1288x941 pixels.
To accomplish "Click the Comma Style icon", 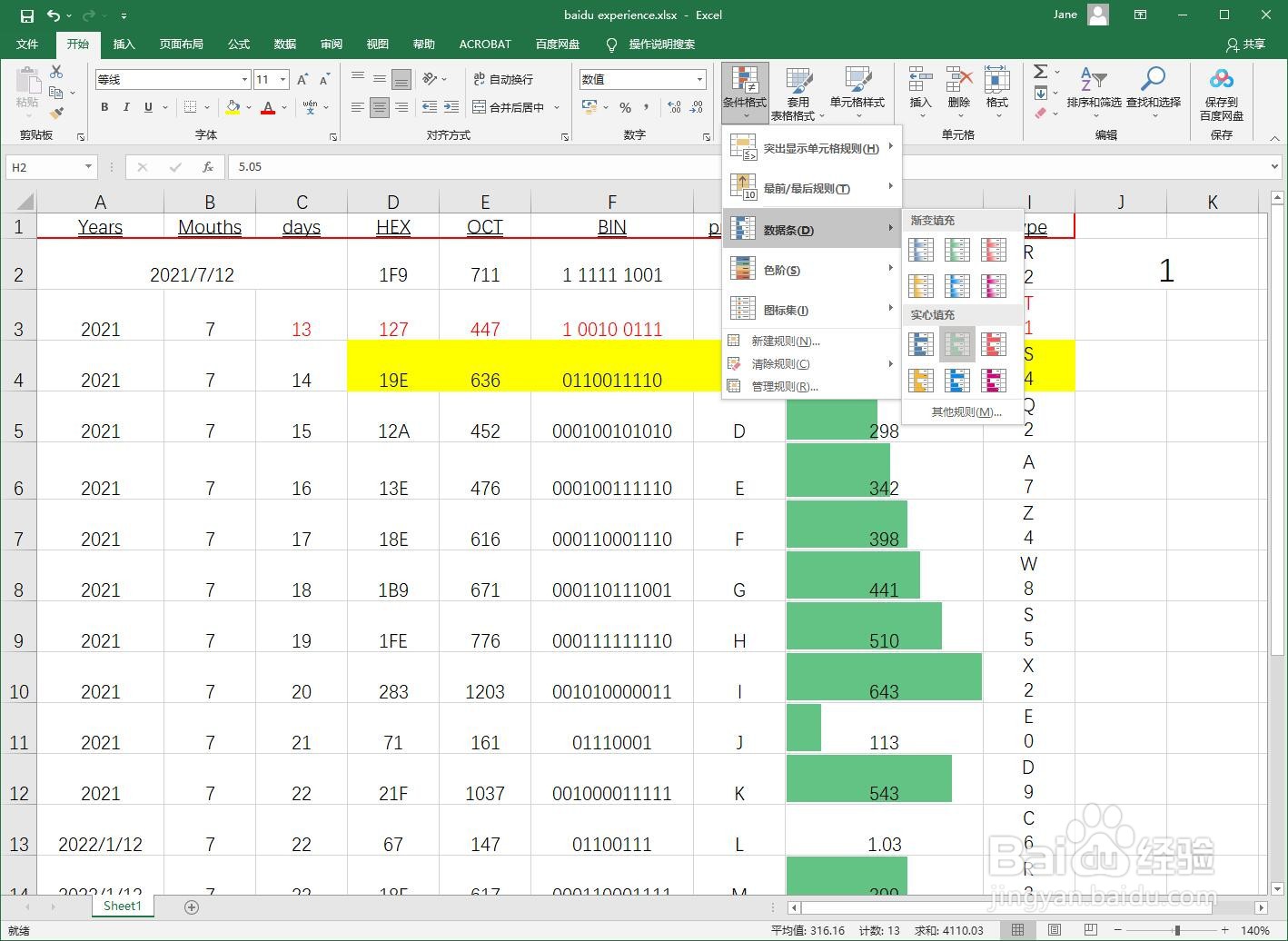I will pyautogui.click(x=648, y=107).
